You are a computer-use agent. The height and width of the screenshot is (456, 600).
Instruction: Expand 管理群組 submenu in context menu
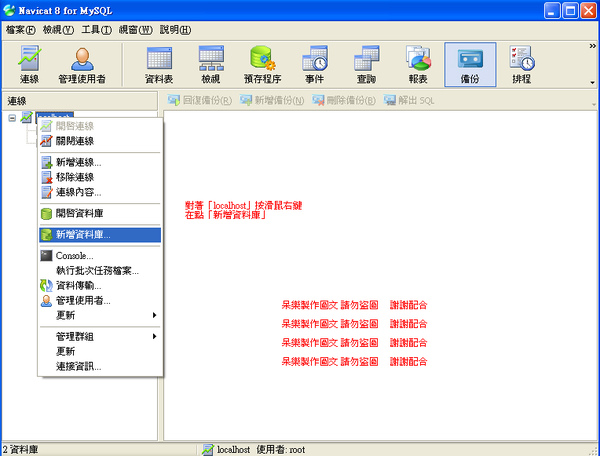(x=100, y=337)
